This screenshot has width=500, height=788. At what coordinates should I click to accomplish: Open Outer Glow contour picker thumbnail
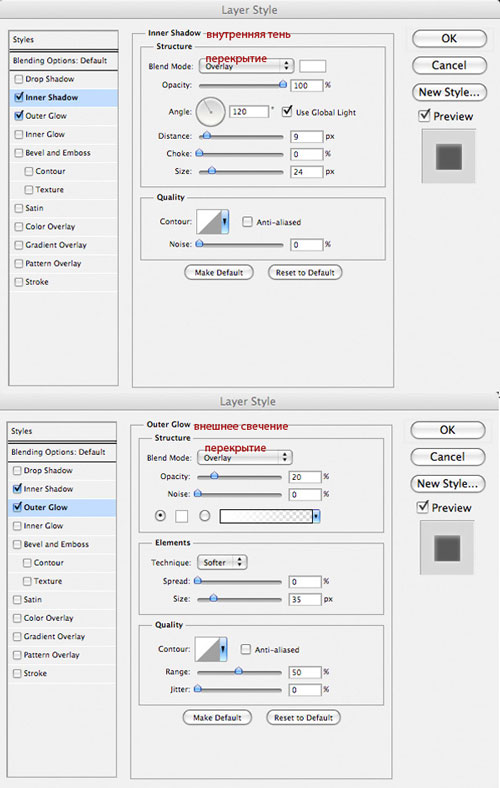207,649
